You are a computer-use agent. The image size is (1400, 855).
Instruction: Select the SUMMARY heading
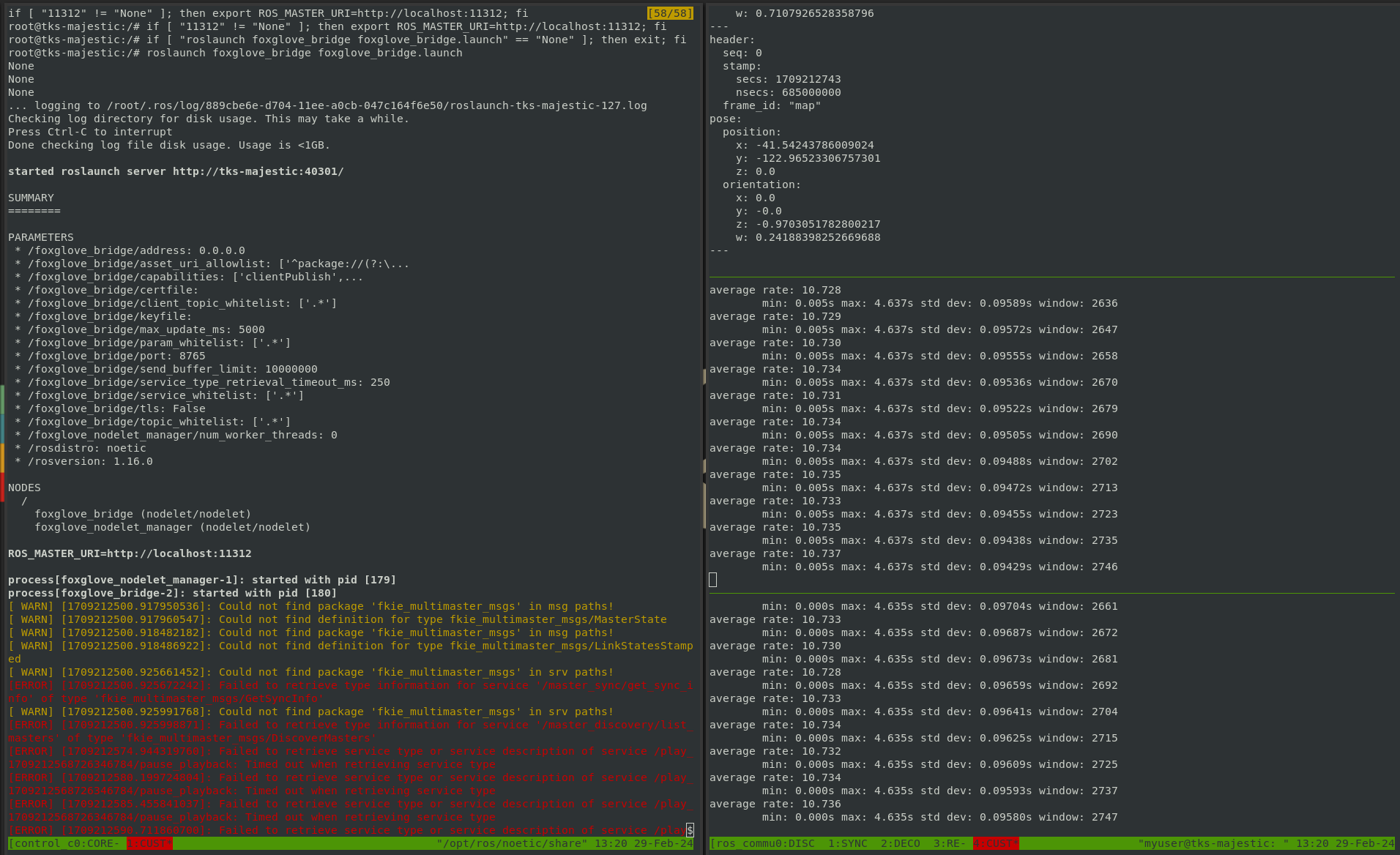[x=31, y=198]
